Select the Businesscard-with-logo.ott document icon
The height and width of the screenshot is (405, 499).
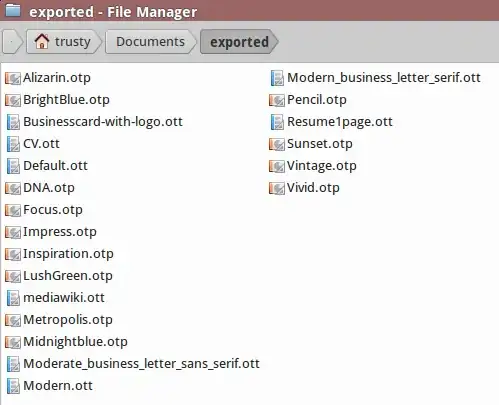pos(13,122)
